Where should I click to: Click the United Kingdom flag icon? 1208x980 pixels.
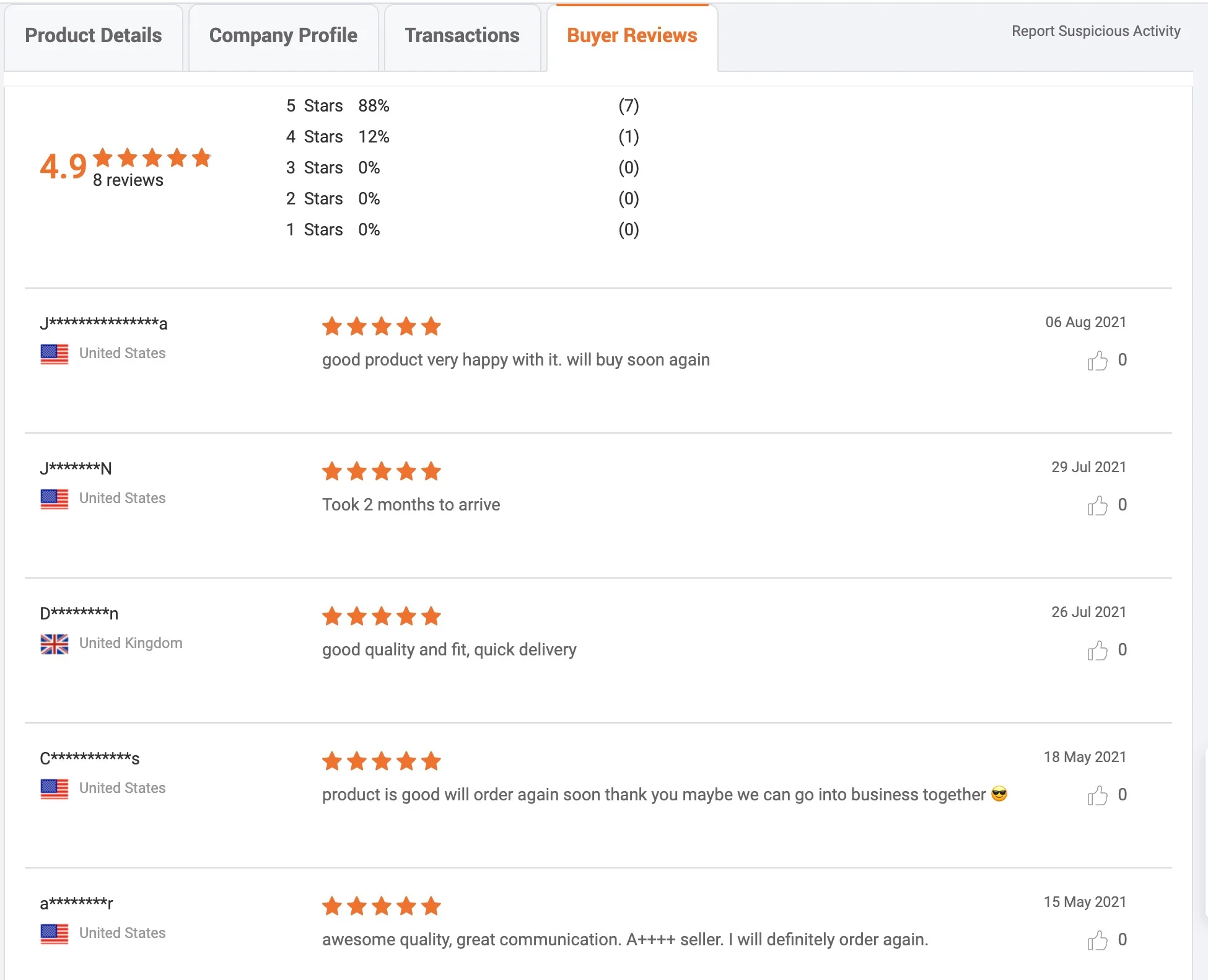[x=55, y=644]
